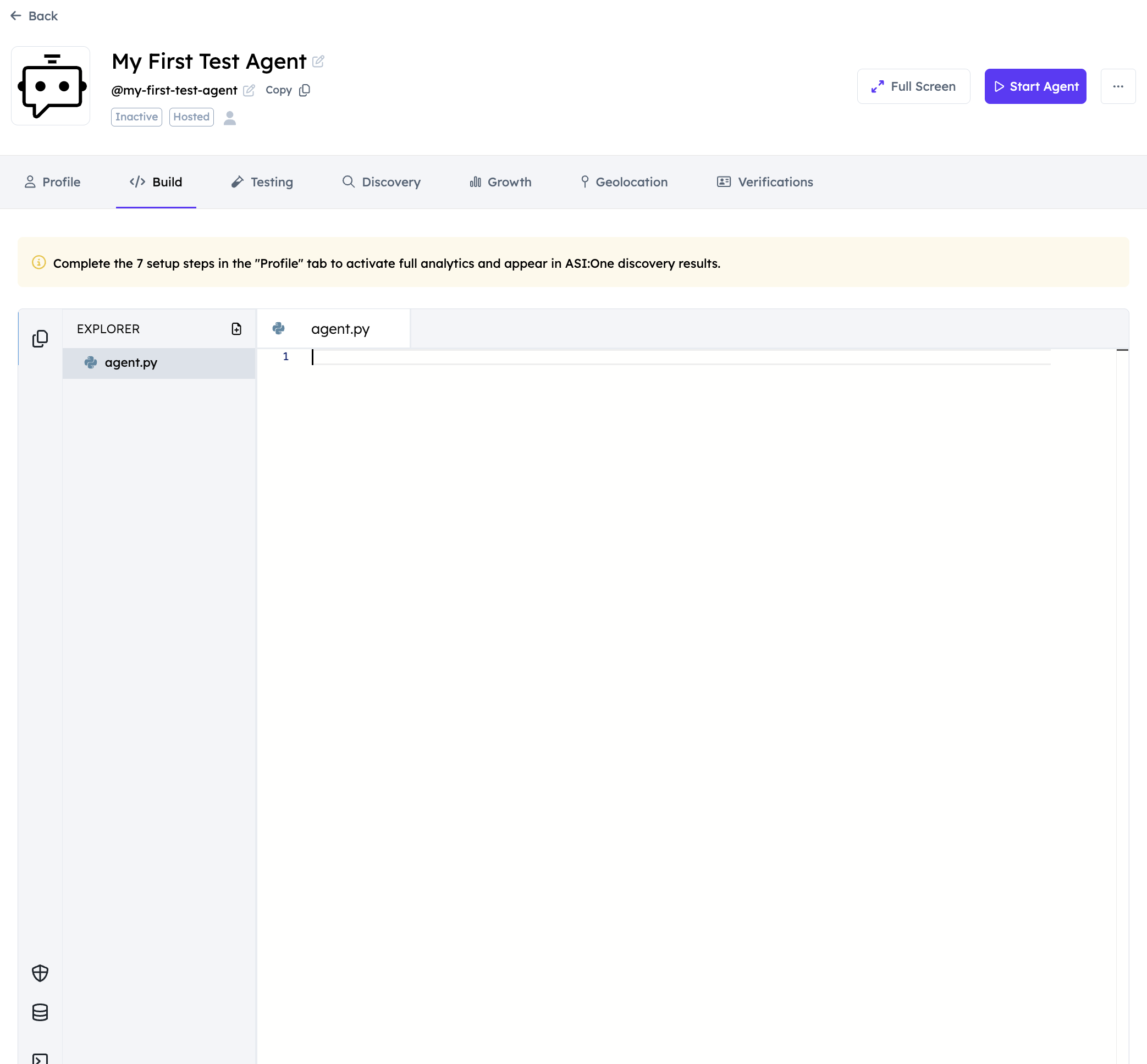Click the agent robot avatar image
This screenshot has width=1147, height=1064.
point(51,86)
